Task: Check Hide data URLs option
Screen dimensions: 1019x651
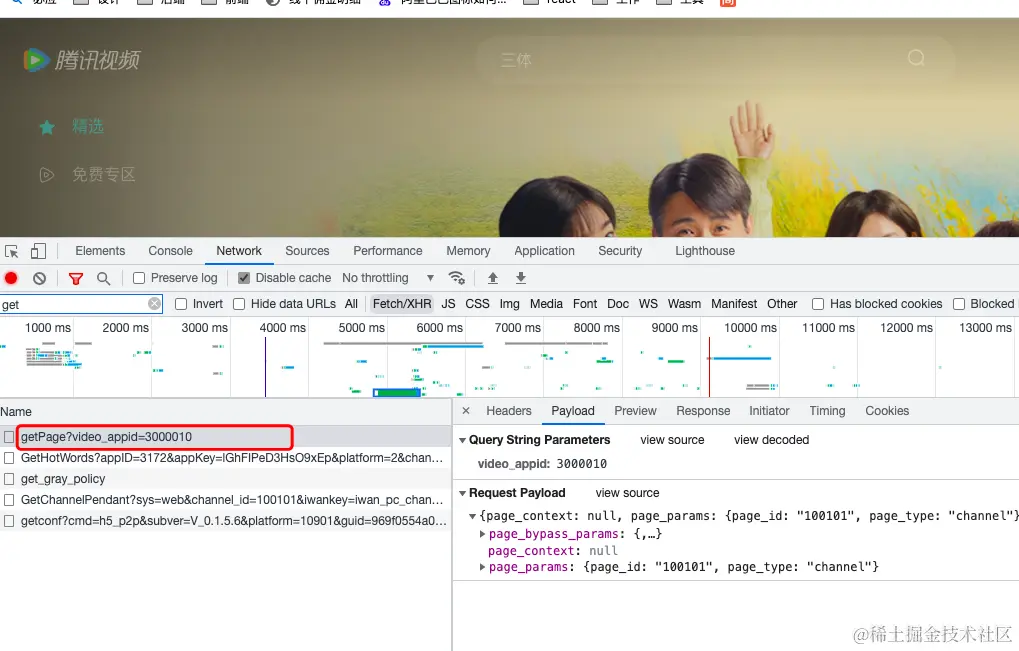Action: (239, 304)
